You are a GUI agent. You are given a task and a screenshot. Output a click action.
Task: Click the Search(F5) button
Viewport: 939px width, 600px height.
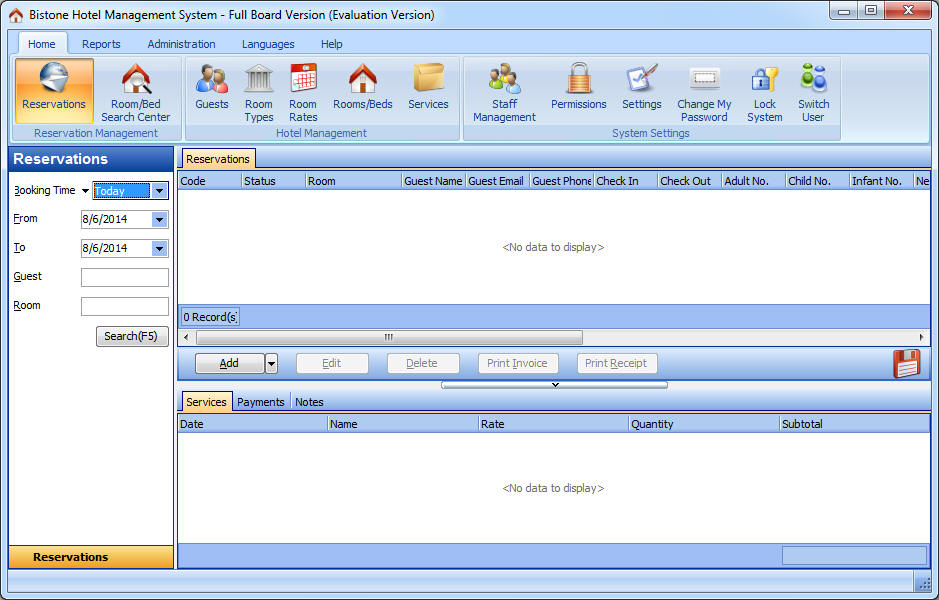[132, 337]
